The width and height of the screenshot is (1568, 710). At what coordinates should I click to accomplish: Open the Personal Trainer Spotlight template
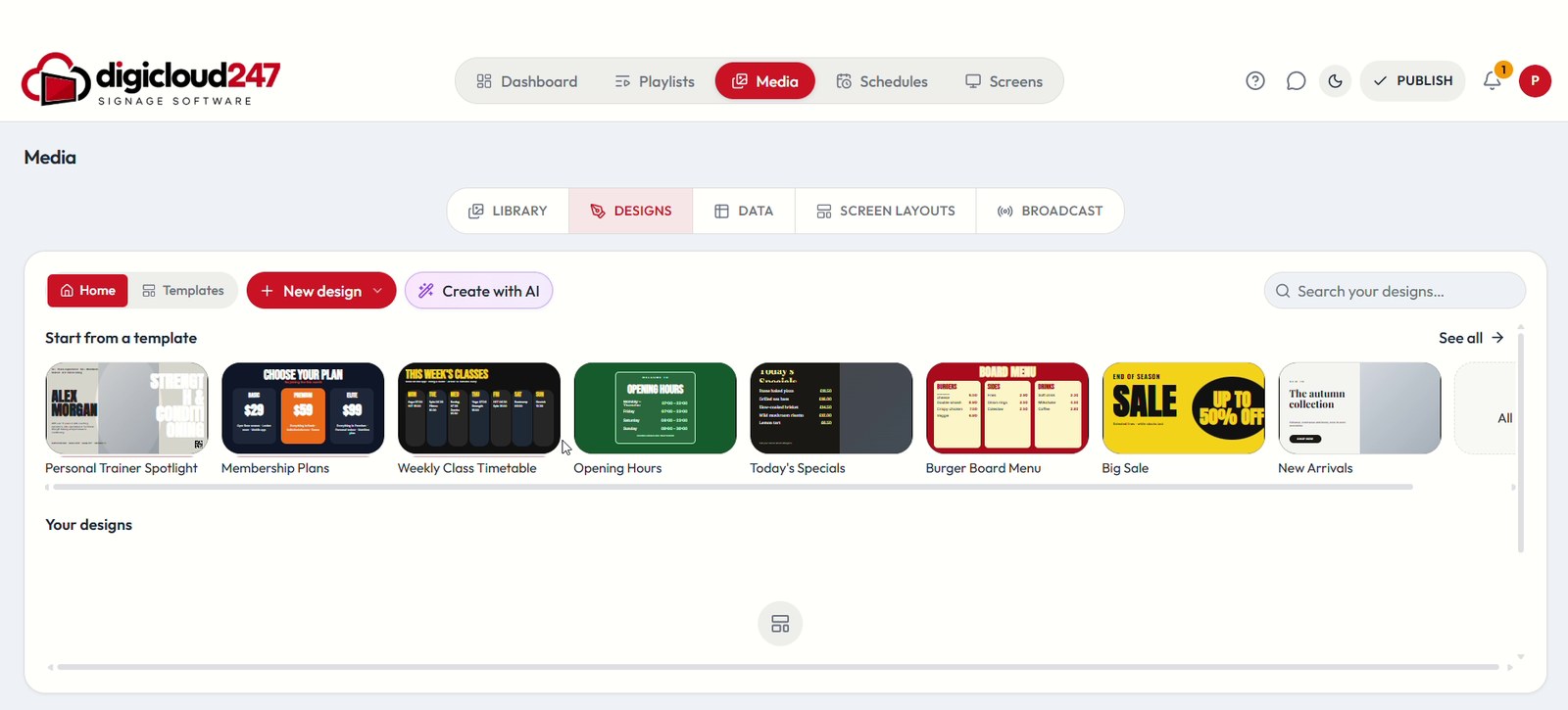(x=126, y=408)
